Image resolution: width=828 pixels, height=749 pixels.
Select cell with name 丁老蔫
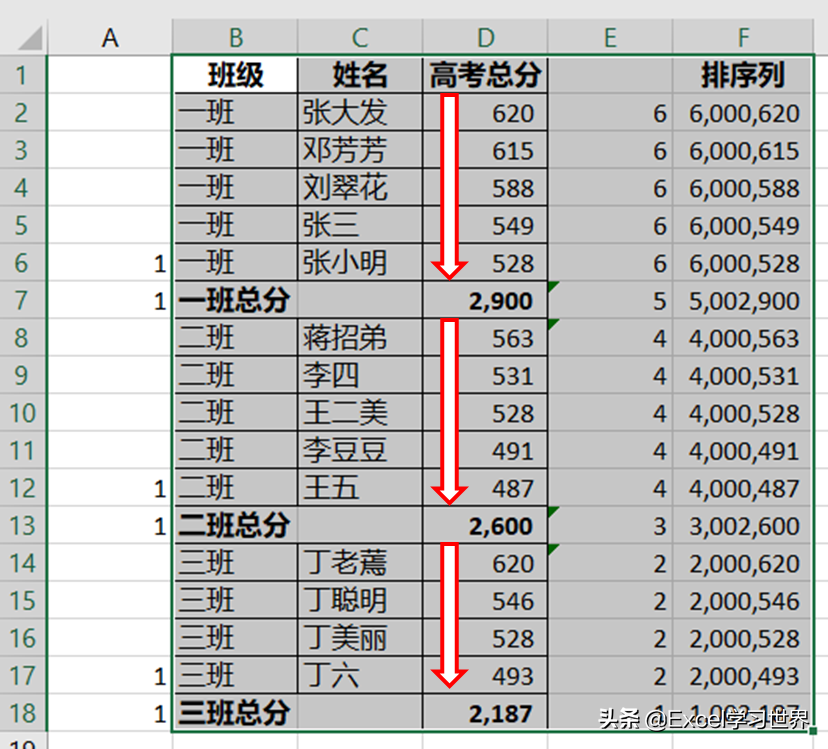point(360,563)
